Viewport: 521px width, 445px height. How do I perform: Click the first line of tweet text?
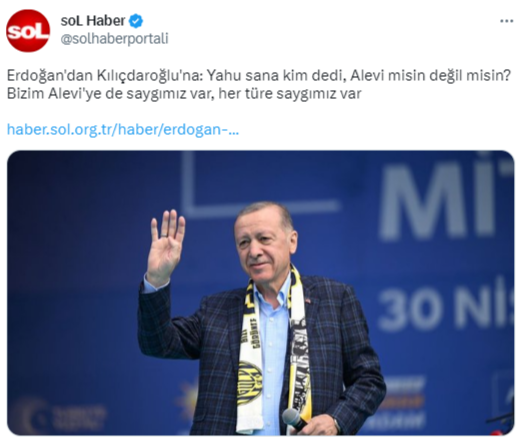[x=259, y=76]
